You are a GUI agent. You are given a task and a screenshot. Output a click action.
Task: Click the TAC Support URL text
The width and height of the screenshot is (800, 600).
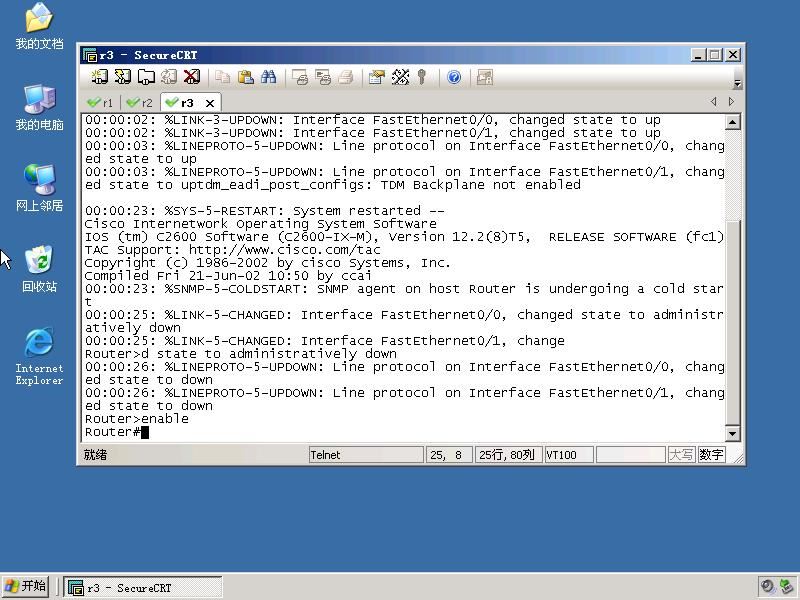[285, 250]
